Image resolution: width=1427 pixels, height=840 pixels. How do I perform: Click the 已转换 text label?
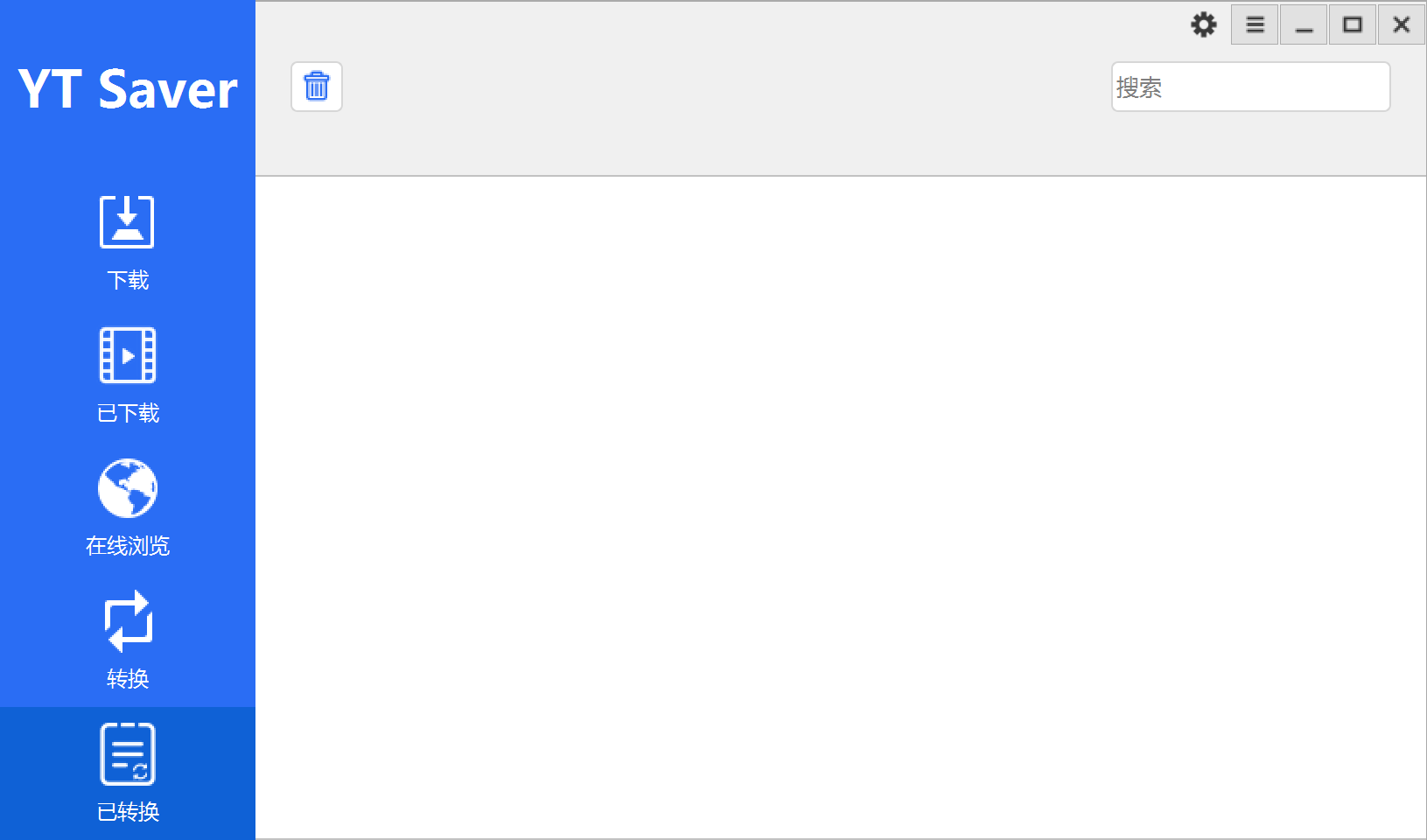128,812
